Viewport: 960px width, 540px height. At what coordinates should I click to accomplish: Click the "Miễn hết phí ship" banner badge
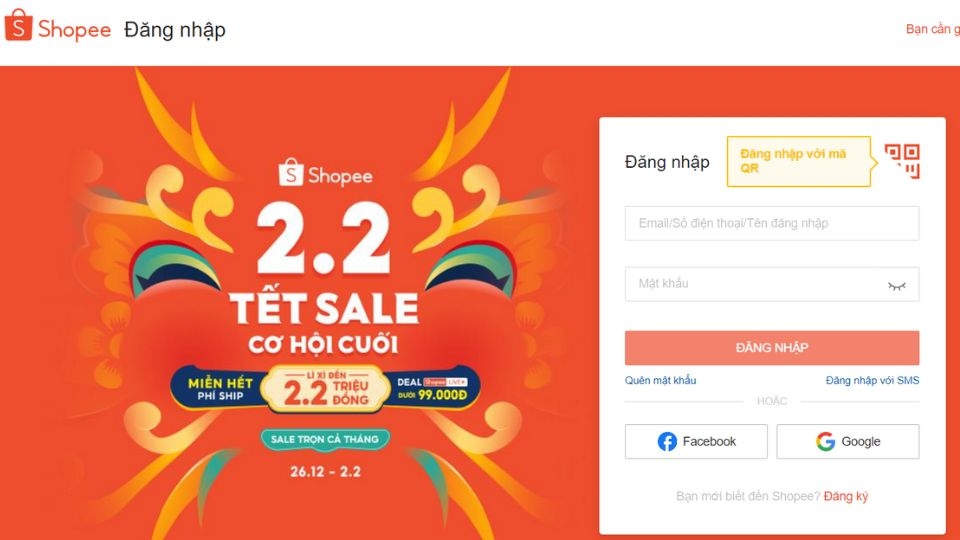(x=213, y=389)
